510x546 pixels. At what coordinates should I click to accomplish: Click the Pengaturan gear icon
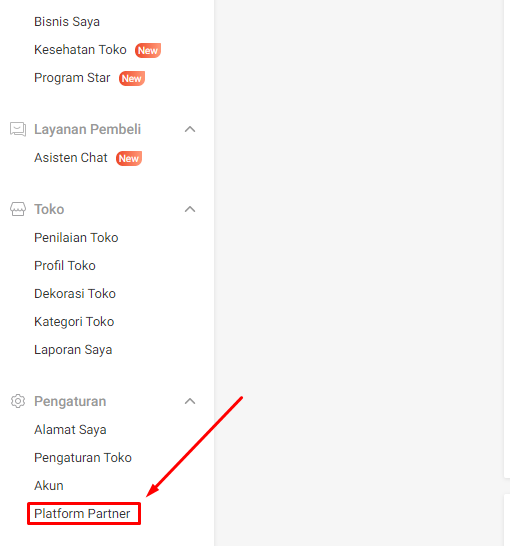(18, 401)
